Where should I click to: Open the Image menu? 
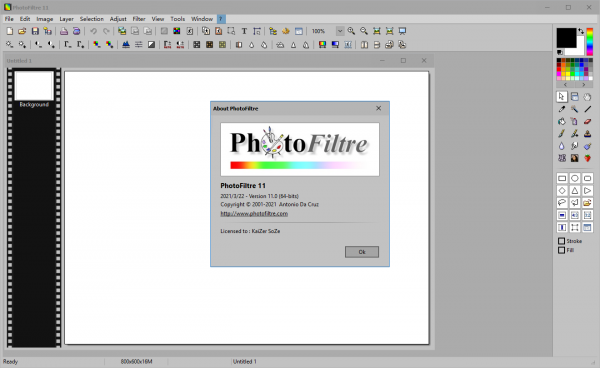point(45,19)
